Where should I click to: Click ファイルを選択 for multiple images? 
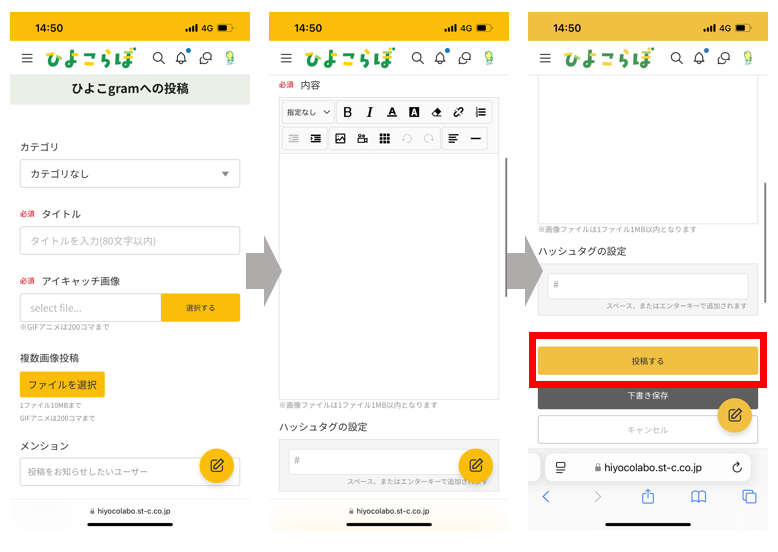(63, 384)
